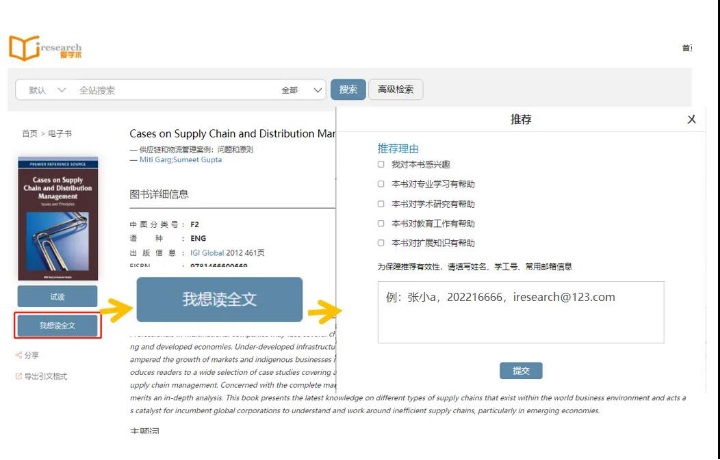Enable 本书对学术研究有帮助 checkbox
Image resolution: width=720 pixels, height=460 pixels.
click(381, 203)
